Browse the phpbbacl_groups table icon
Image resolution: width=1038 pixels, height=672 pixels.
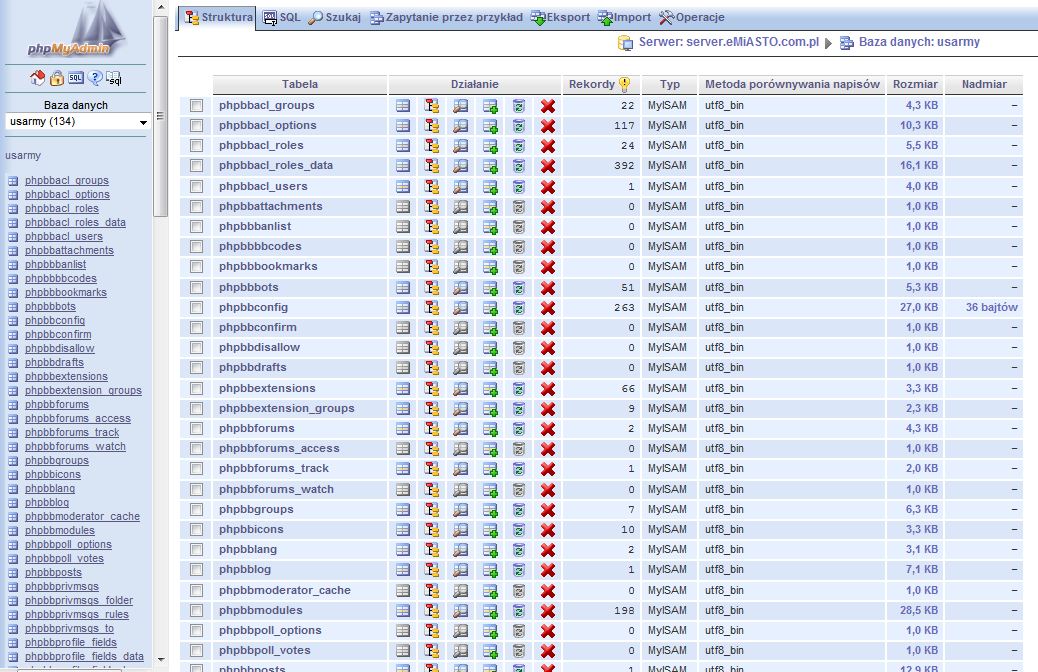pos(402,105)
